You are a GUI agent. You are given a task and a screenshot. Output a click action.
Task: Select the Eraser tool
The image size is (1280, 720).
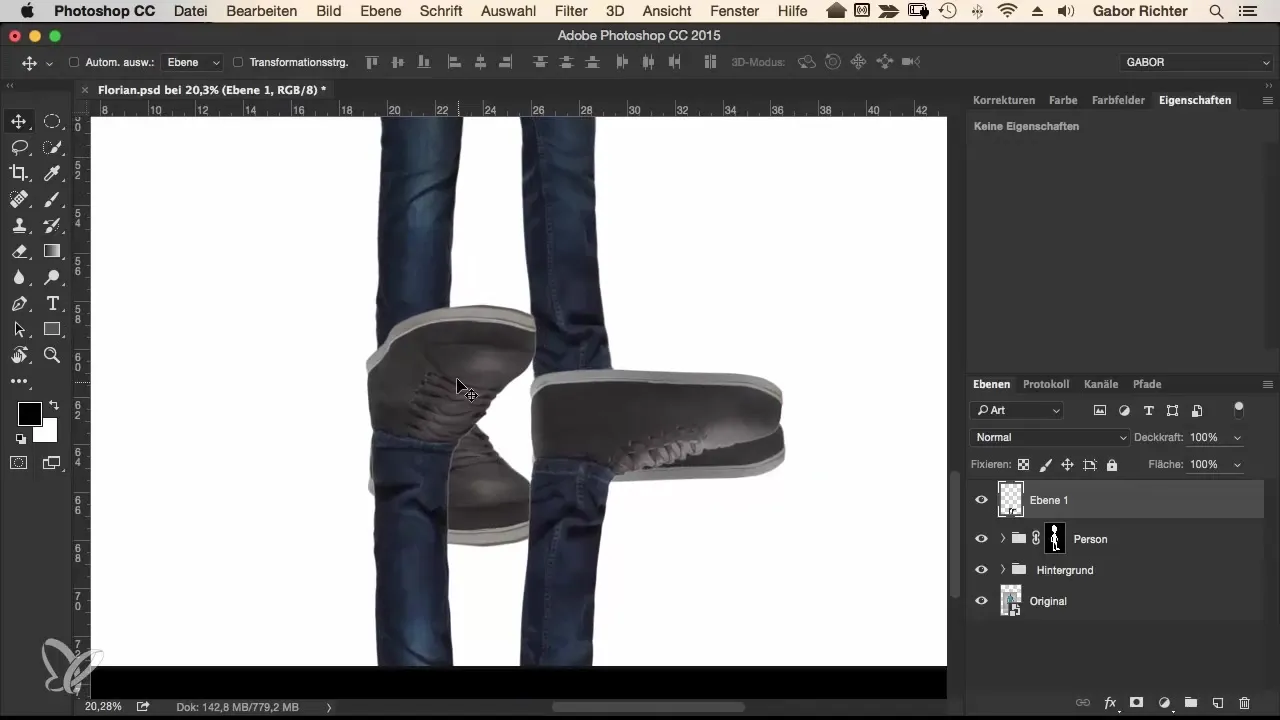(x=19, y=252)
